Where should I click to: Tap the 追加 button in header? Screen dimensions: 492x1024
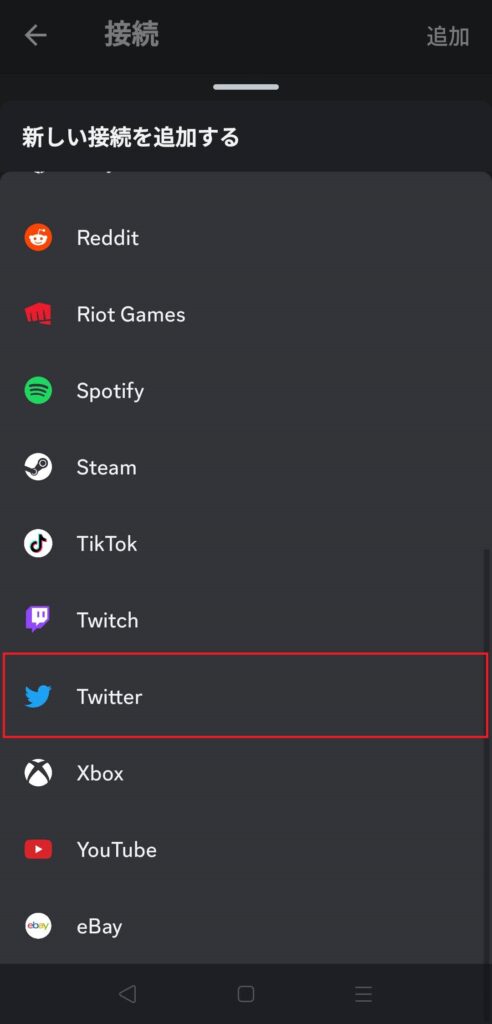[448, 37]
